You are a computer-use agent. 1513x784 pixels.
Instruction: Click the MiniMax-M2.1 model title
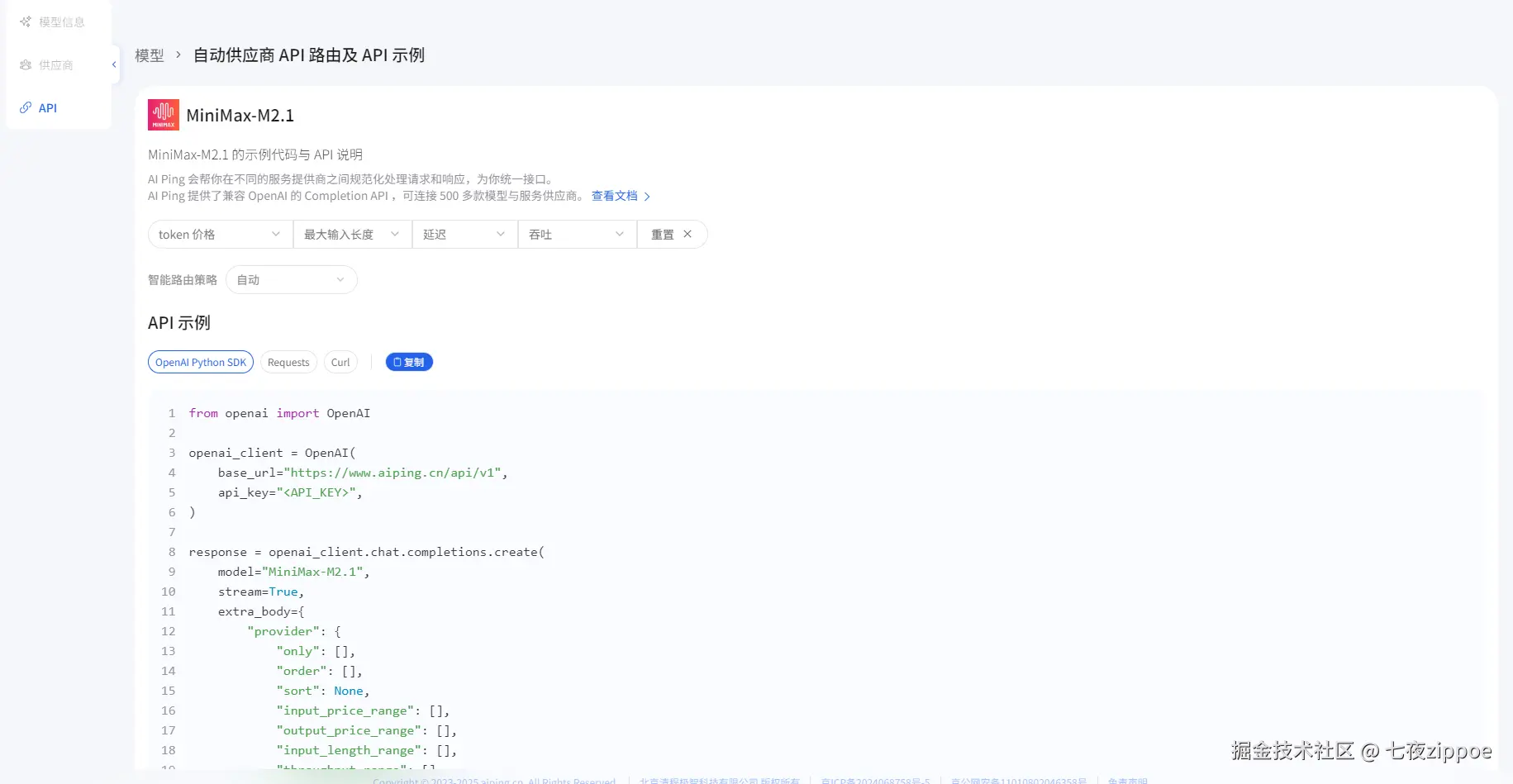coord(240,116)
